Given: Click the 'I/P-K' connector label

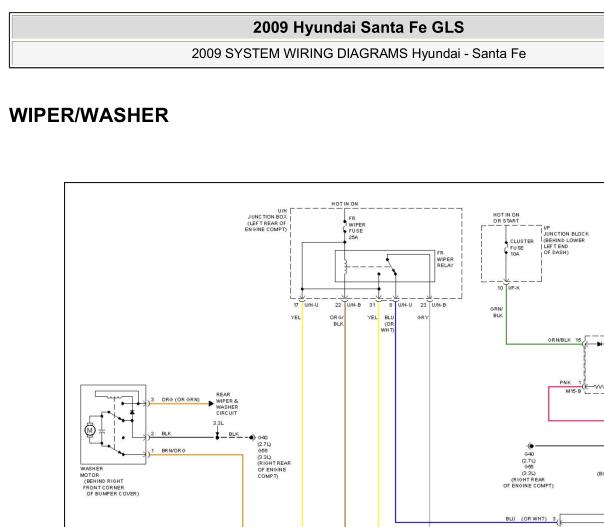Looking at the screenshot, I should (514, 288).
